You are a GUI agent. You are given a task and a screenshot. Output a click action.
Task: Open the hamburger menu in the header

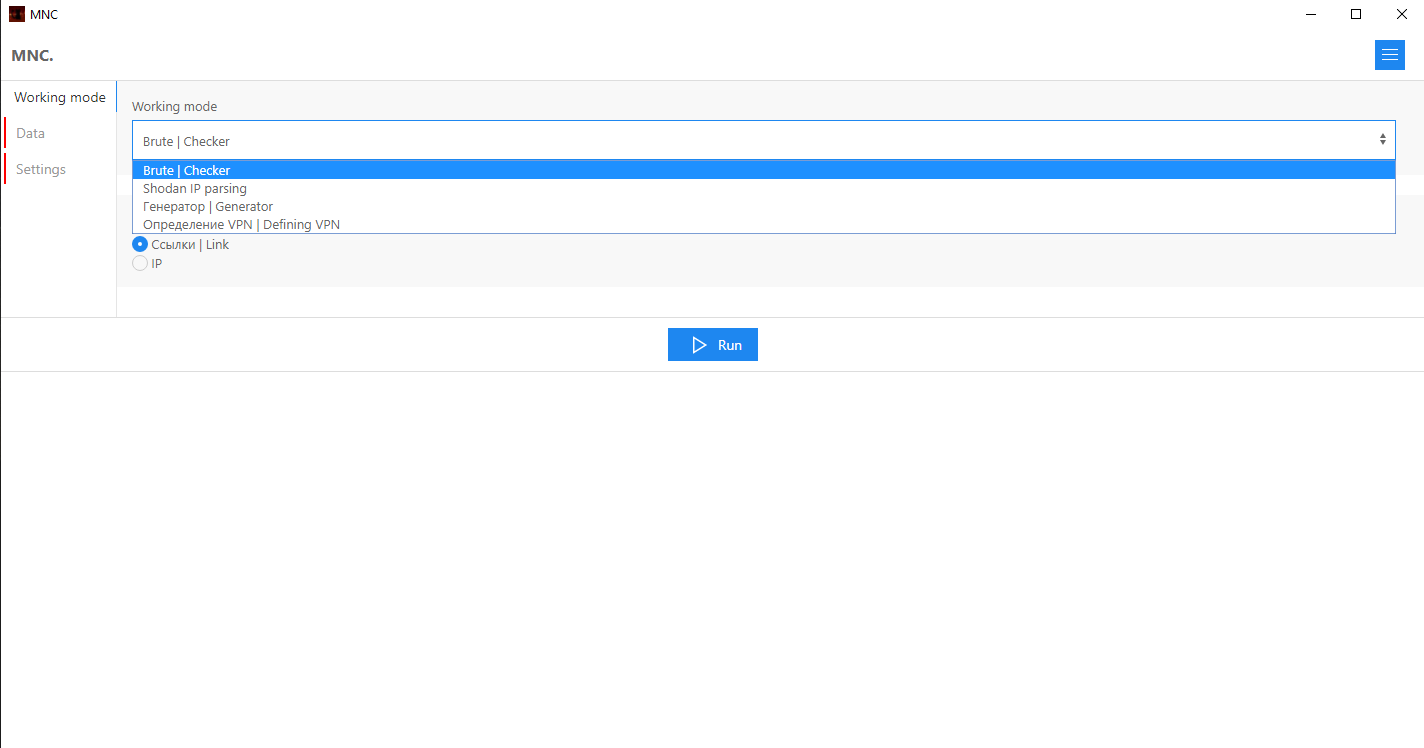pos(1389,55)
